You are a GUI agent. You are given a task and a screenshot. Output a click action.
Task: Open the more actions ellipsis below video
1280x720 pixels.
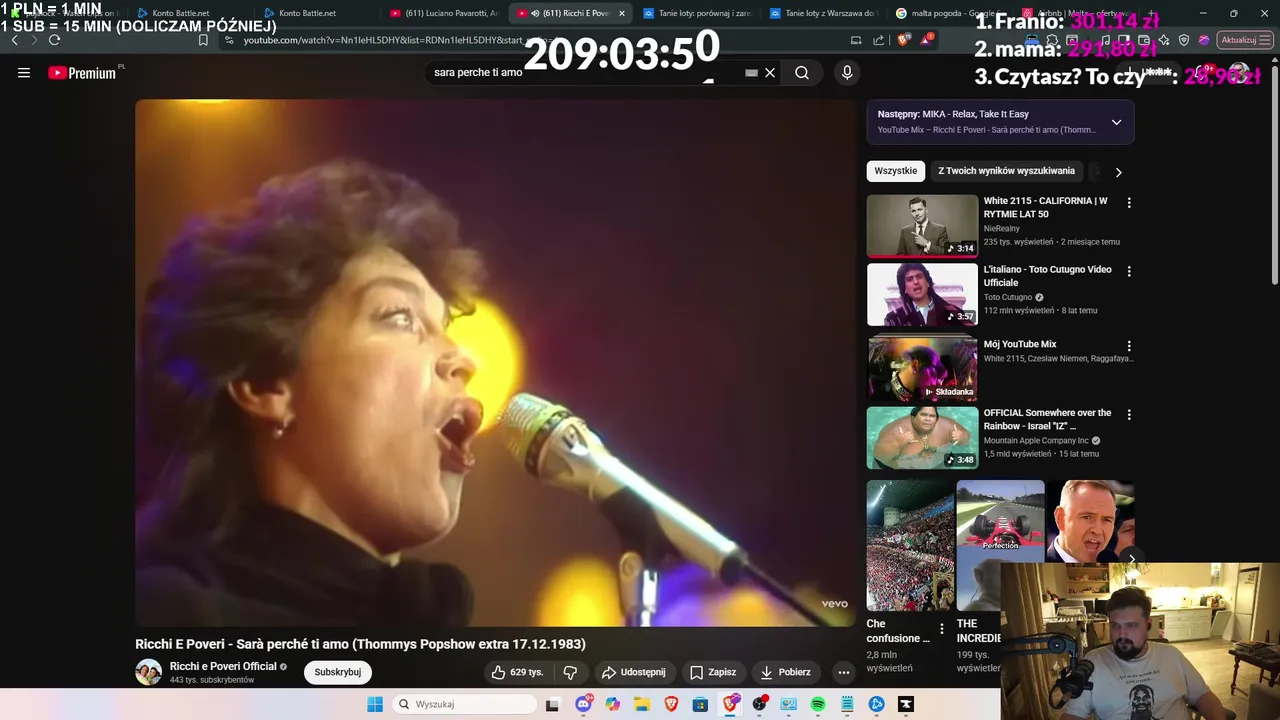tap(844, 672)
